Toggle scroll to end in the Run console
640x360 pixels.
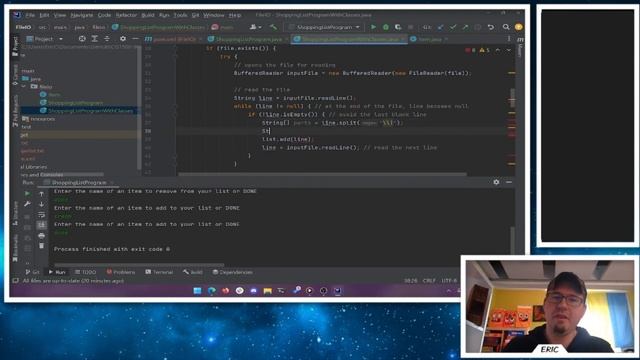click(41, 225)
